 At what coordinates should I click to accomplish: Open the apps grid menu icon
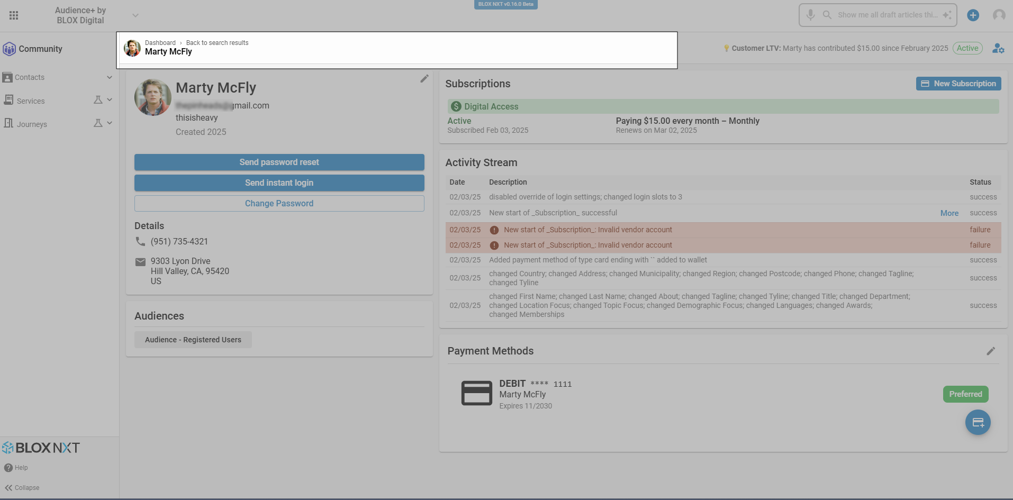coord(14,16)
